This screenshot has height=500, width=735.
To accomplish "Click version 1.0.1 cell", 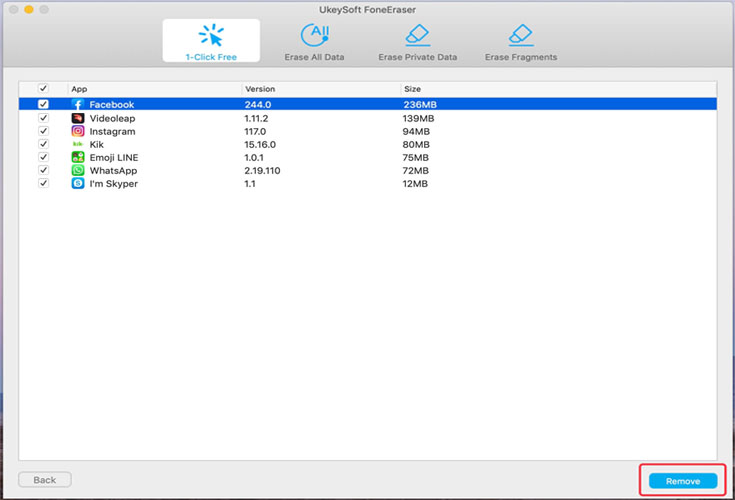I will [x=254, y=158].
